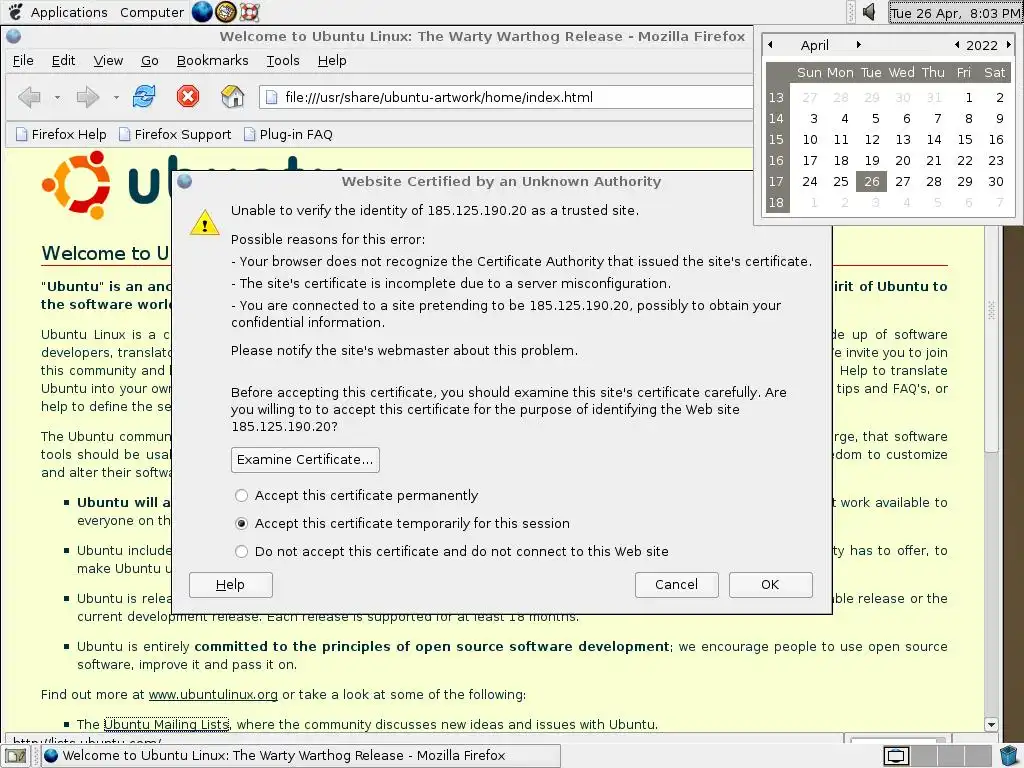This screenshot has width=1024, height=768.
Task: Click the page scrollbar down arrow
Action: point(991,724)
